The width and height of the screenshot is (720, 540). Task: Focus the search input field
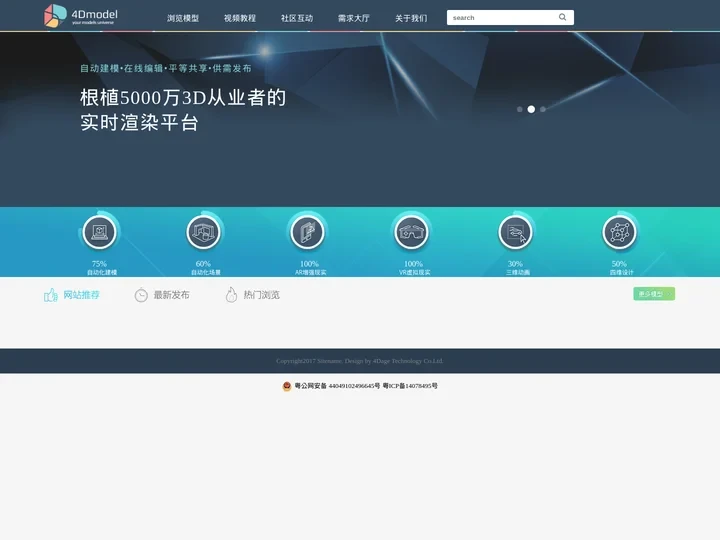(501, 17)
